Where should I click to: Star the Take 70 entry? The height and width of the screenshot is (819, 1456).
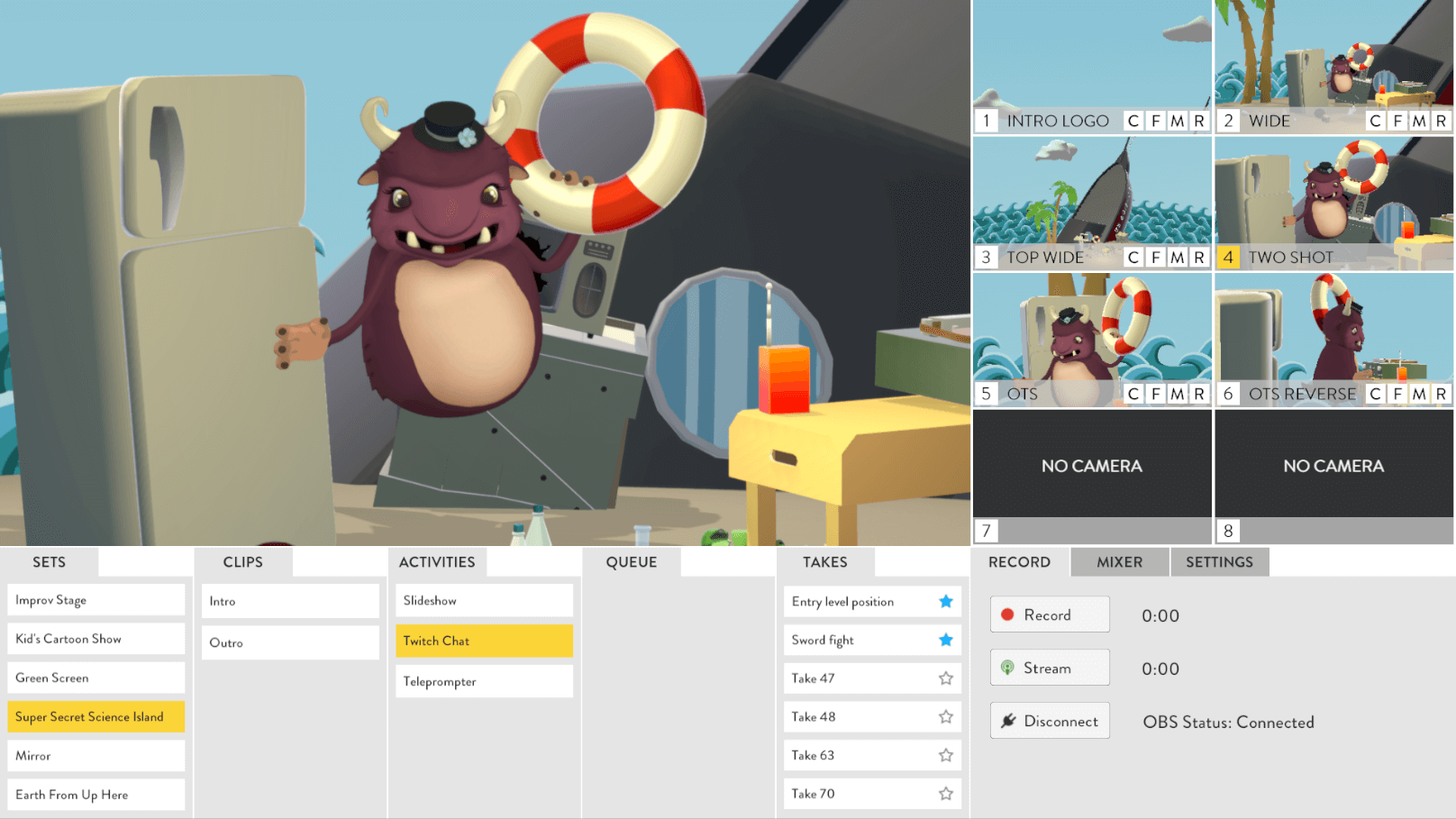click(946, 794)
